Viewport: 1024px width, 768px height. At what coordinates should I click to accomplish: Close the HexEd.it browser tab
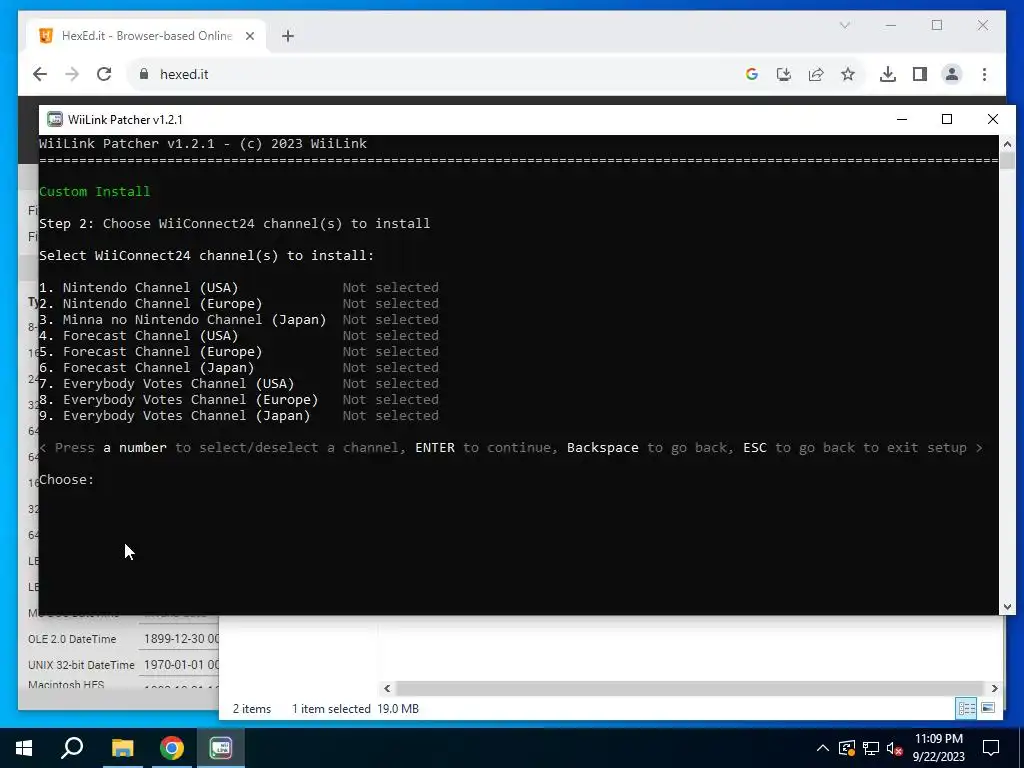point(249,36)
